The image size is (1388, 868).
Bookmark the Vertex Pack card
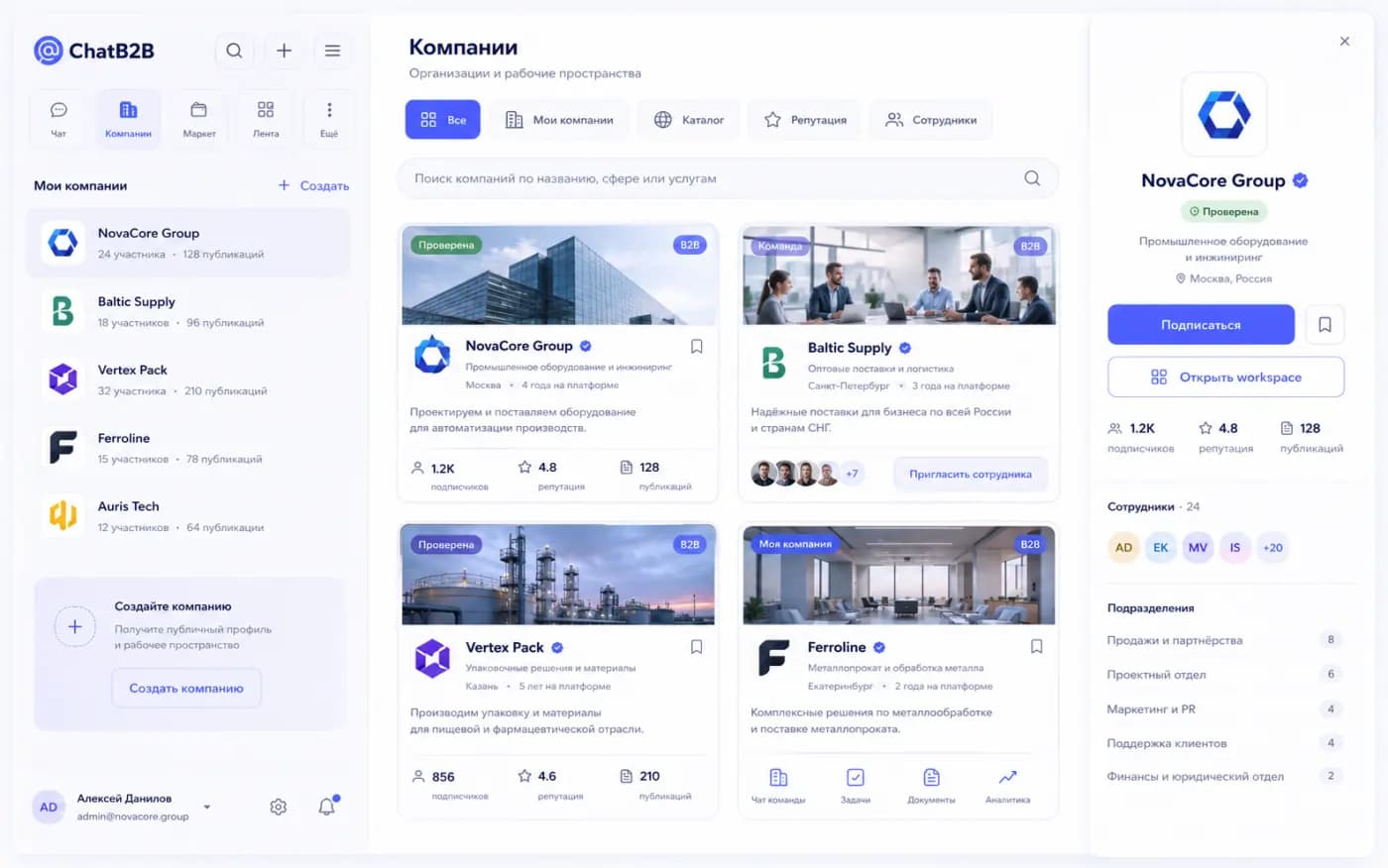coord(697,647)
